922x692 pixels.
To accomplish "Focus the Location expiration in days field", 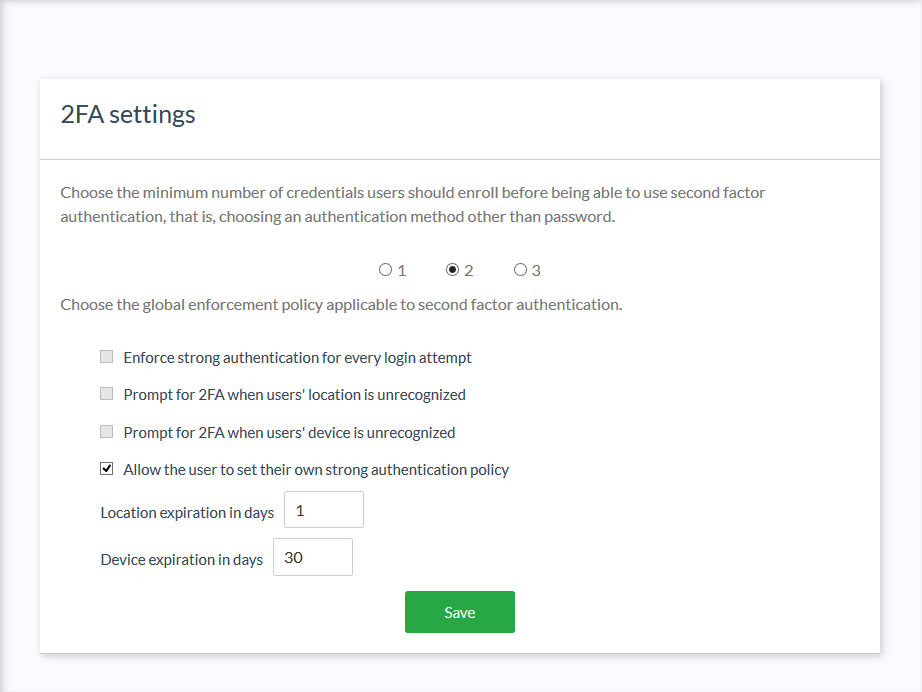I will (323, 509).
